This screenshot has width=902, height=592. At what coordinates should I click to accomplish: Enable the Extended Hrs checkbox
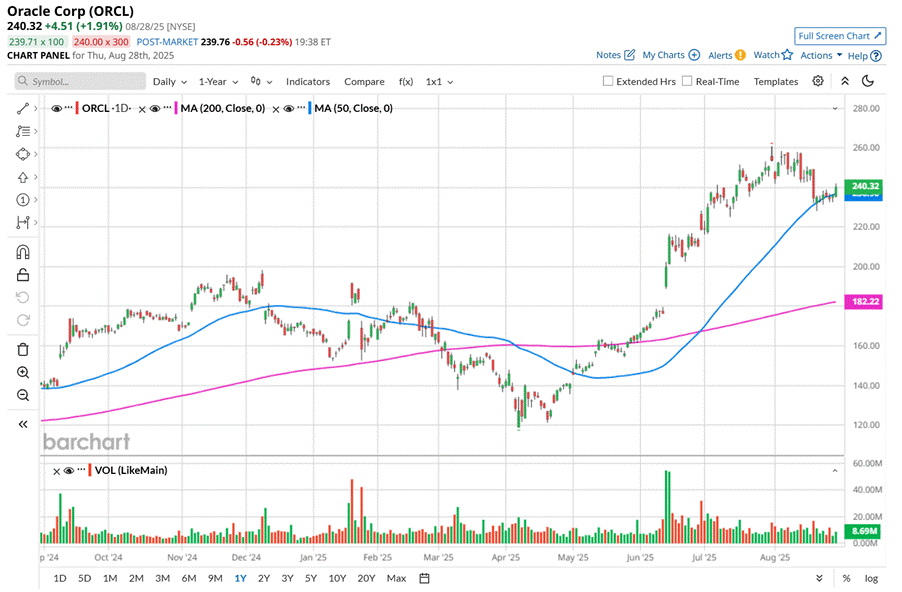coord(607,81)
